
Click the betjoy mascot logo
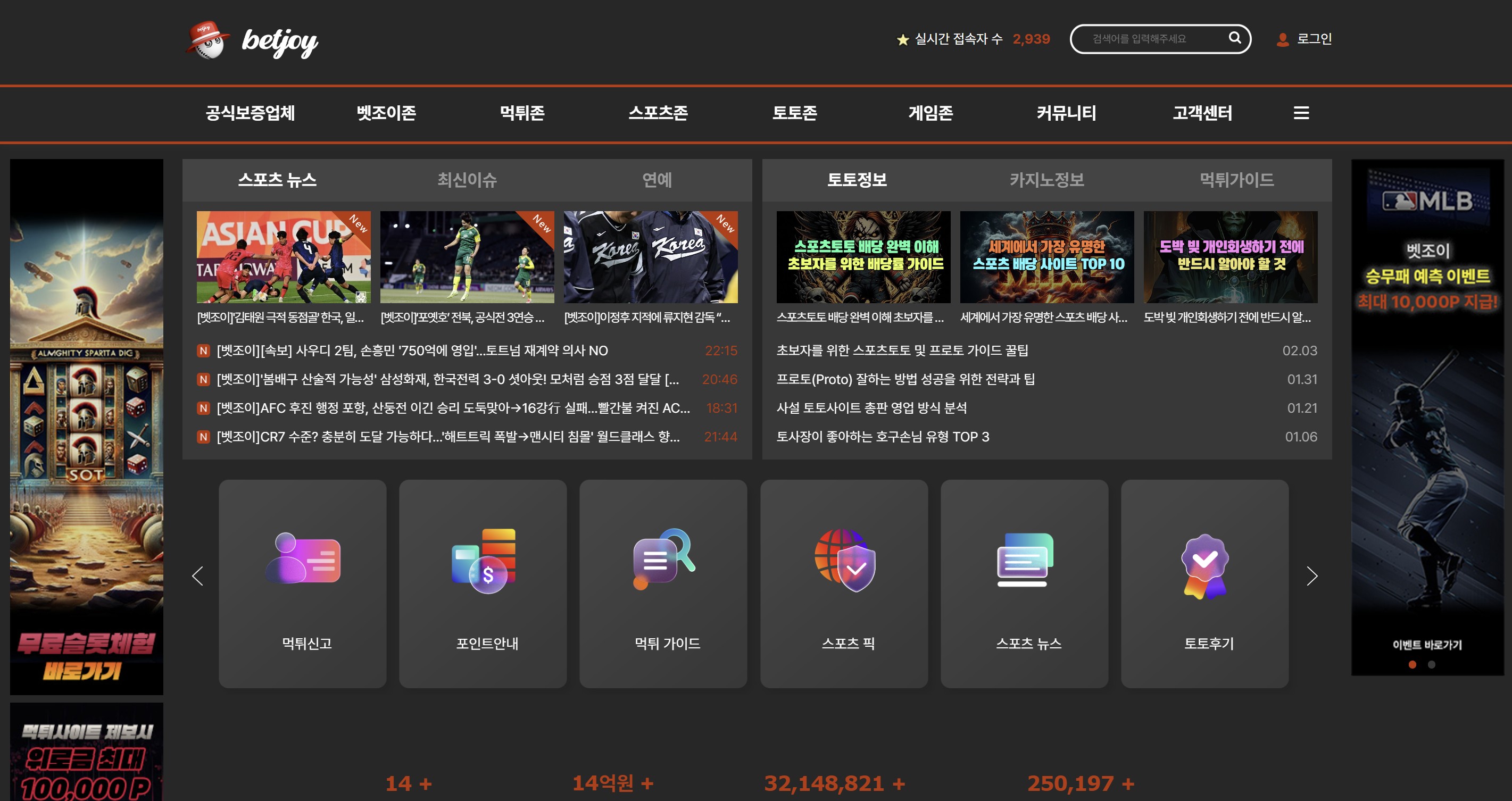click(207, 40)
